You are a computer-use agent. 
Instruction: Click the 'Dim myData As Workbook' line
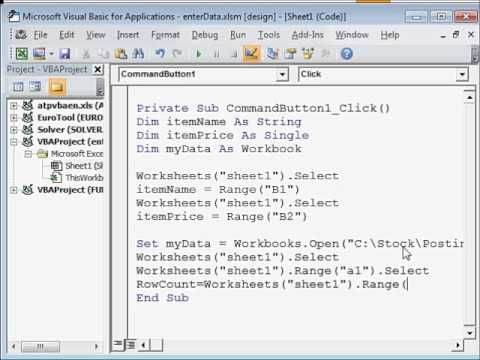[219, 149]
